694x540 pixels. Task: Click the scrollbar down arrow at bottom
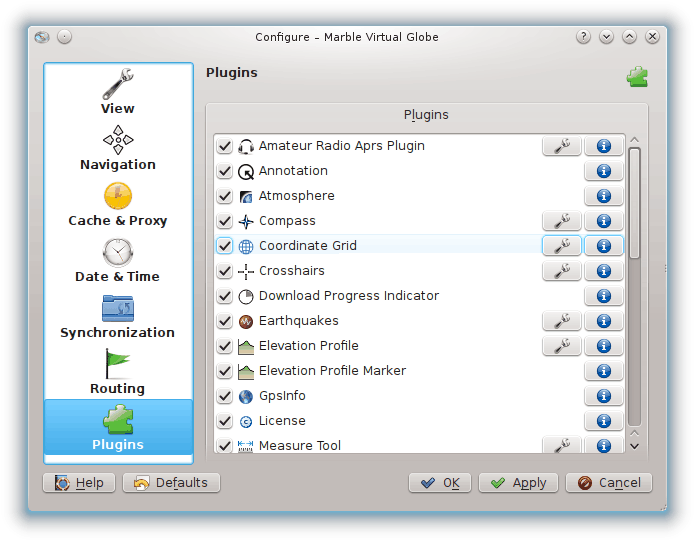point(634,446)
